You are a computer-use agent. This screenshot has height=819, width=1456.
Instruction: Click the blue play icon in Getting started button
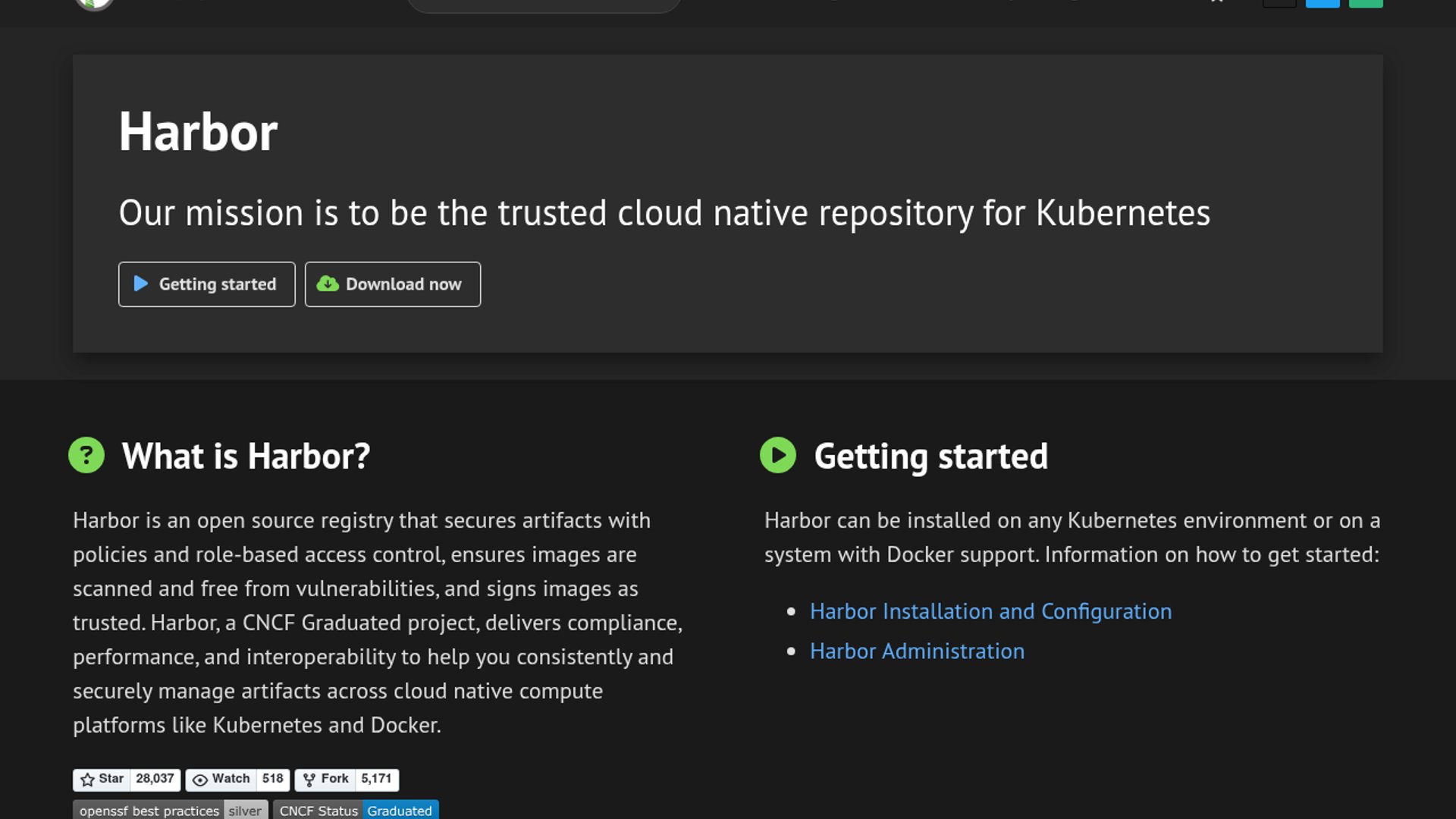coord(141,284)
